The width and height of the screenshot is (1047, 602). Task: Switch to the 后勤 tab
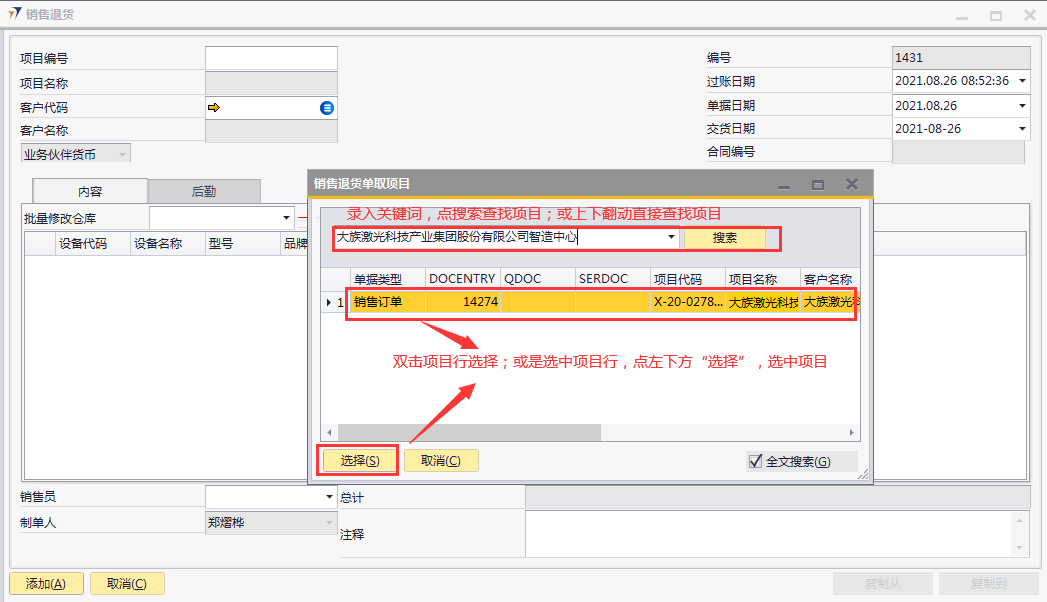(204, 191)
